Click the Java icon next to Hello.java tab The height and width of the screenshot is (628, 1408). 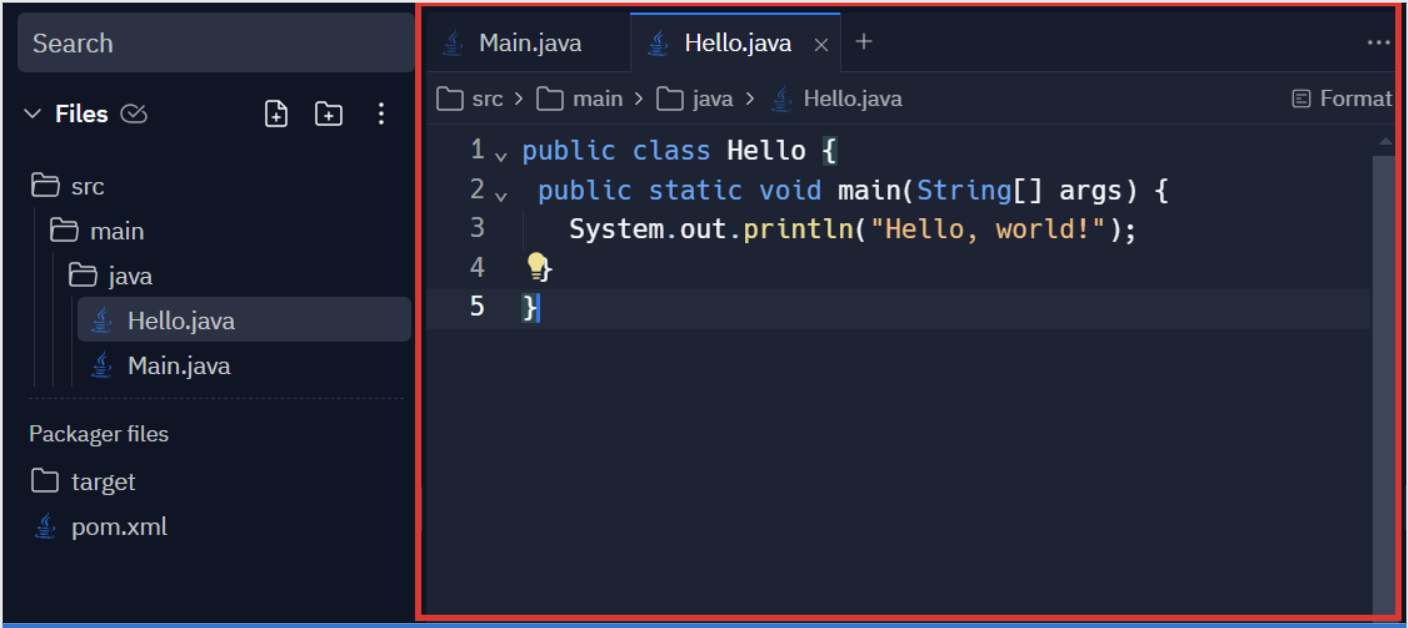tap(657, 42)
